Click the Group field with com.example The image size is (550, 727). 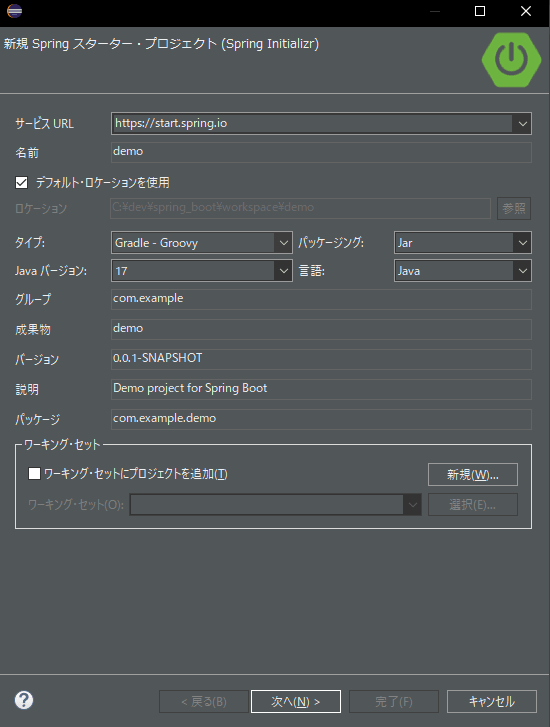[321, 299]
